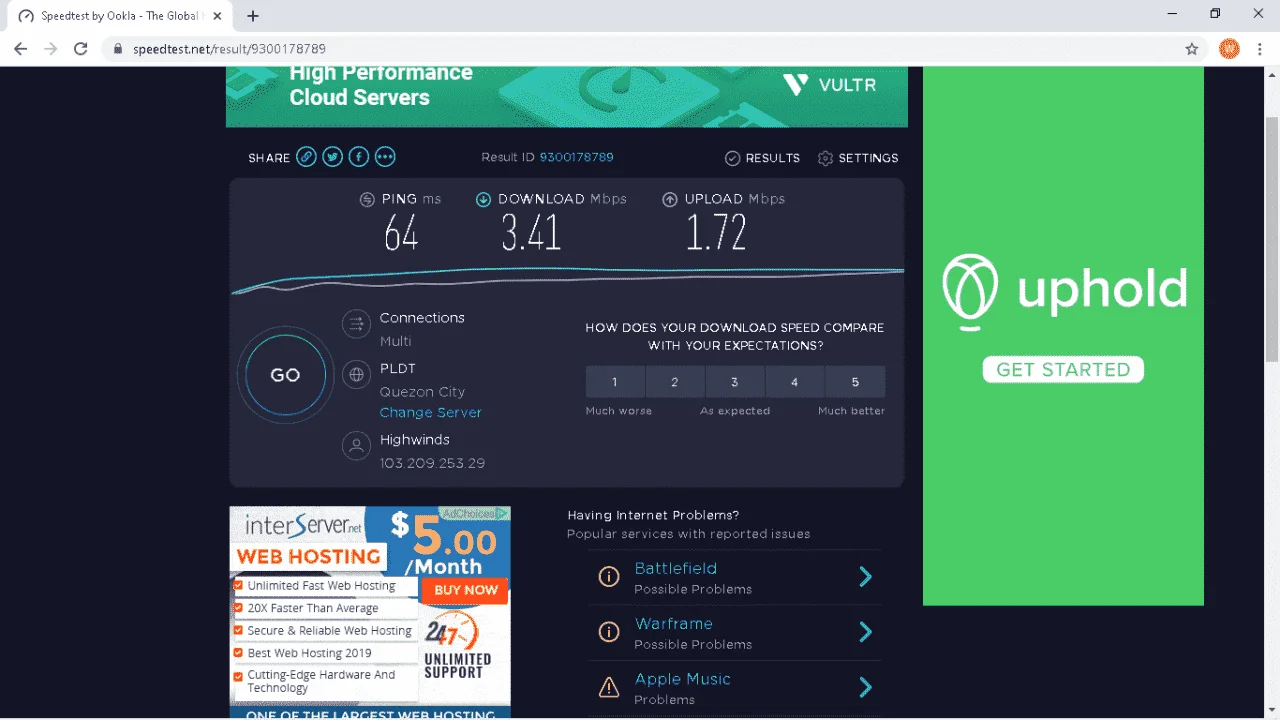Click the Battlefield warning icon
The height and width of the screenshot is (720, 1280).
tap(608, 577)
